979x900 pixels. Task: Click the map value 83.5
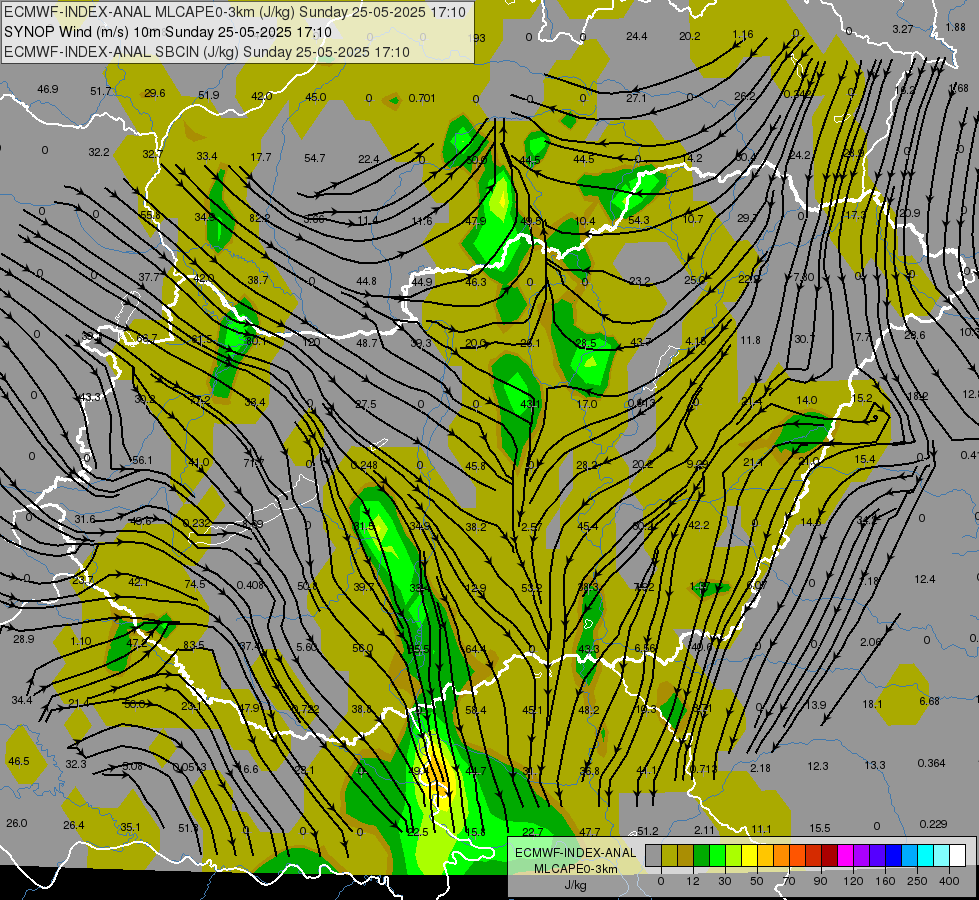click(194, 645)
